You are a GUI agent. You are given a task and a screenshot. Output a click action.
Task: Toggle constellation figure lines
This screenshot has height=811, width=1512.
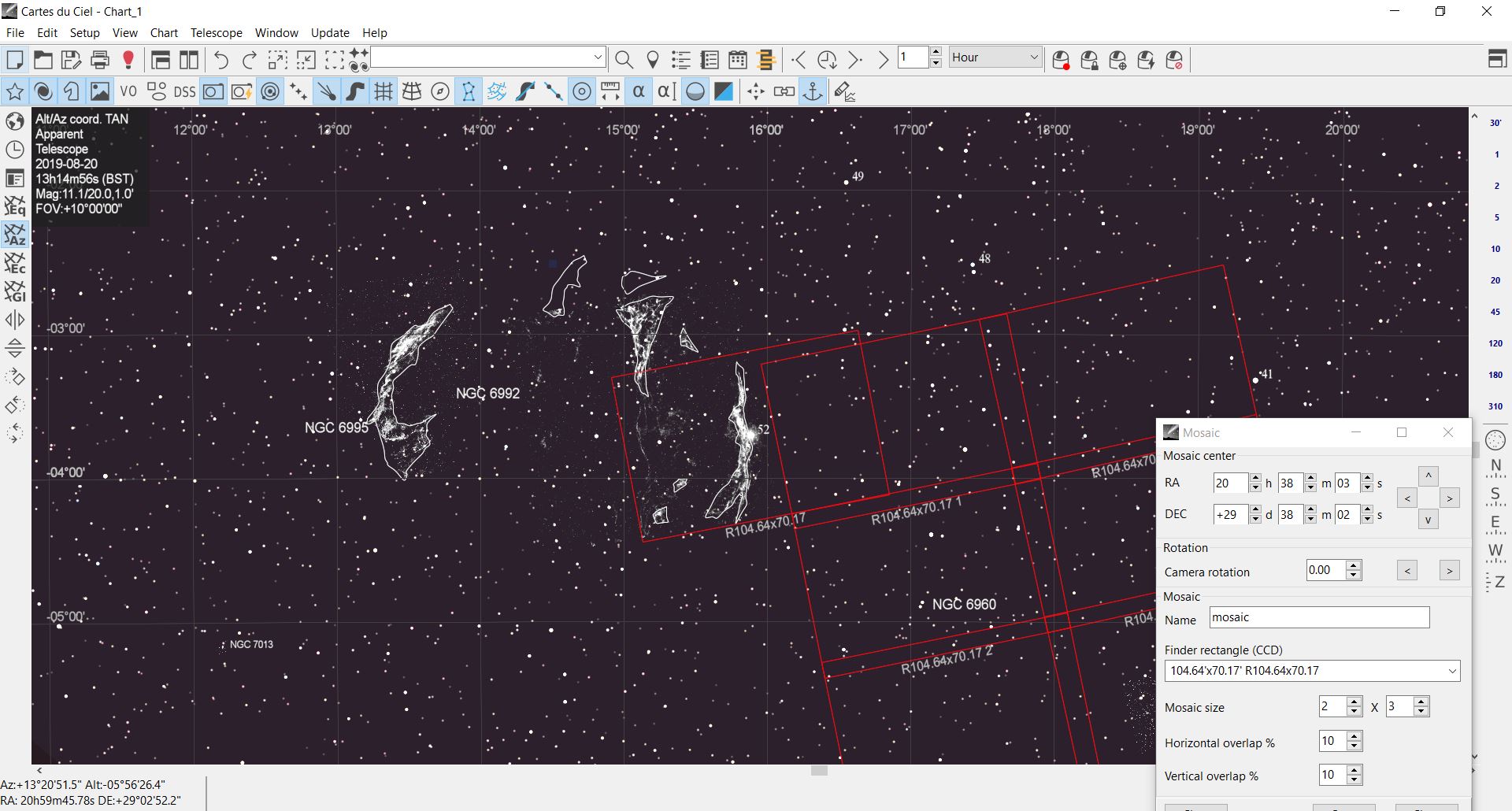[469, 92]
